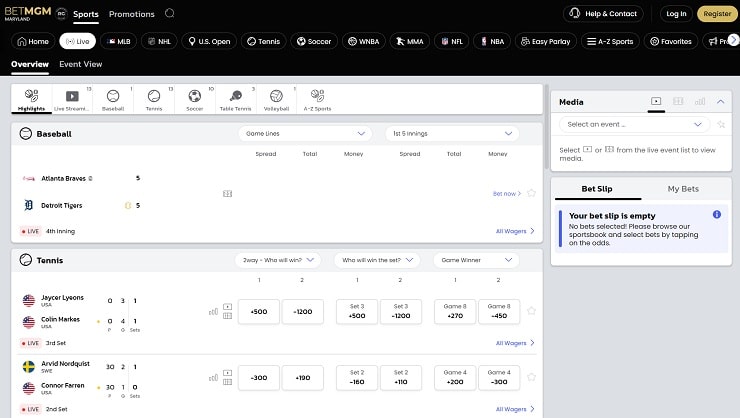Open Help & Contact
Image resolution: width=740 pixels, height=418 pixels.
(x=604, y=14)
